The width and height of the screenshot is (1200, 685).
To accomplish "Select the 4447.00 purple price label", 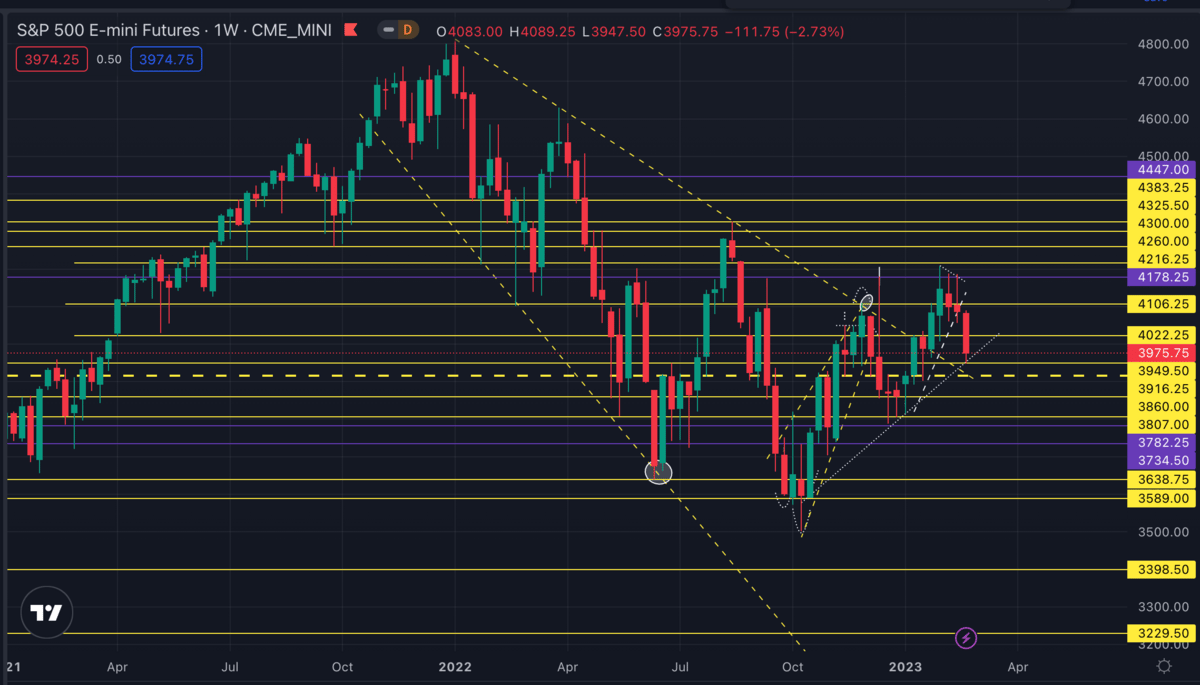I will point(1161,171).
